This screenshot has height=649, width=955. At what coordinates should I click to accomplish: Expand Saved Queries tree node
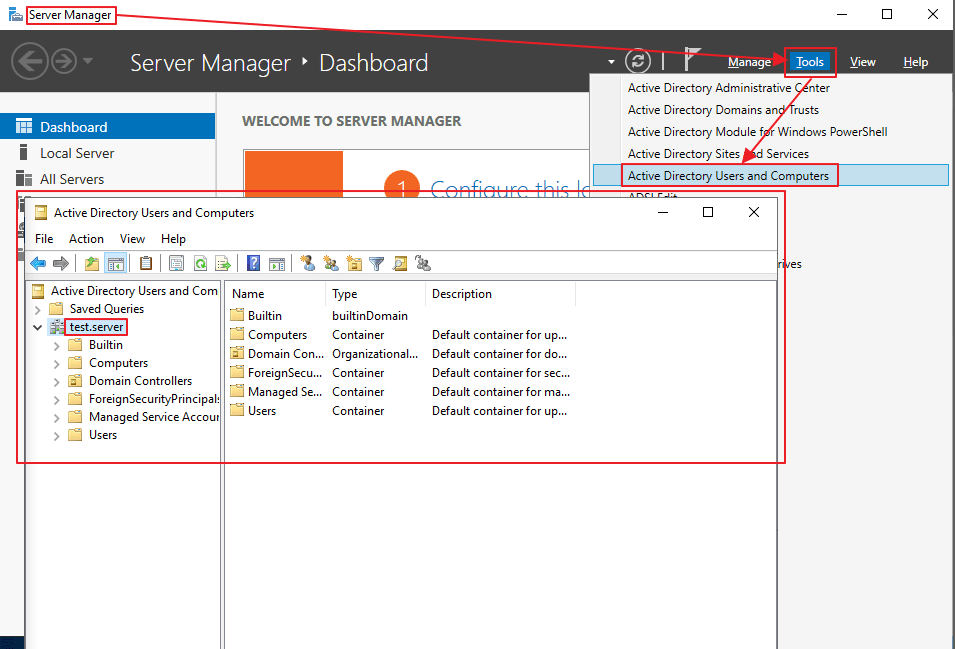tap(38, 310)
